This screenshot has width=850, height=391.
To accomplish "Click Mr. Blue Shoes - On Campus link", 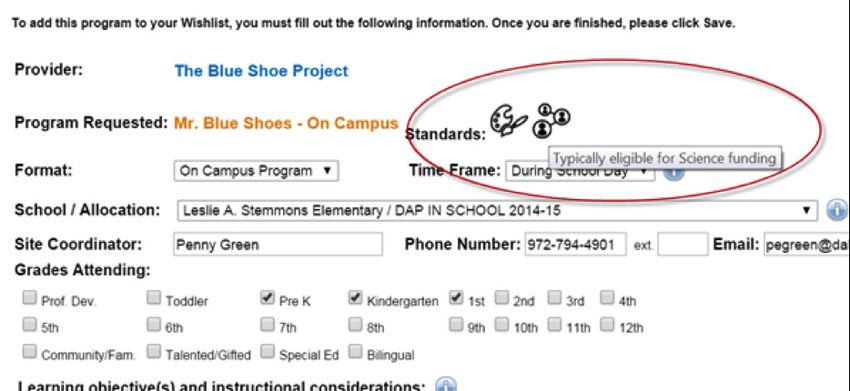I will point(286,123).
